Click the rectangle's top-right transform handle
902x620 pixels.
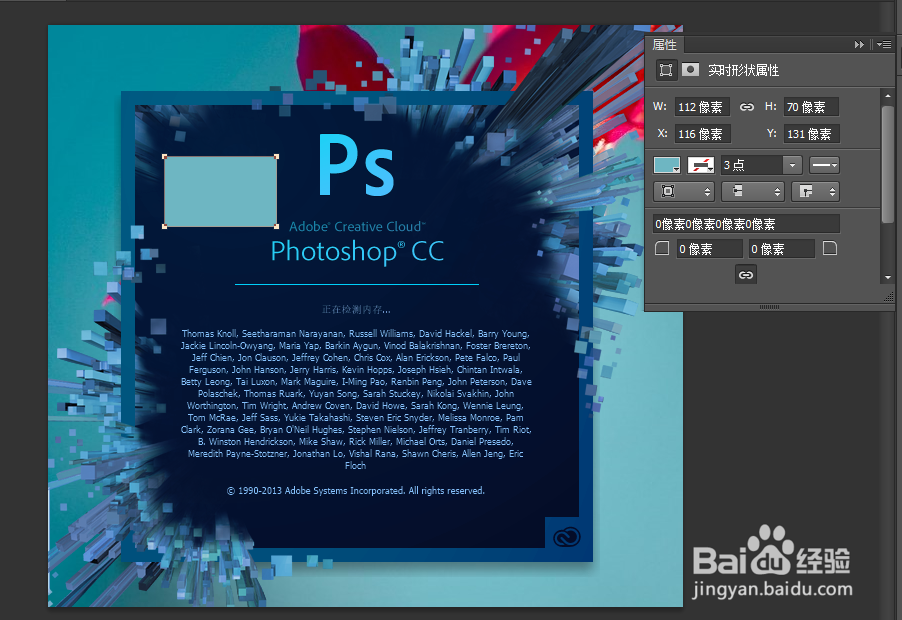(x=277, y=156)
